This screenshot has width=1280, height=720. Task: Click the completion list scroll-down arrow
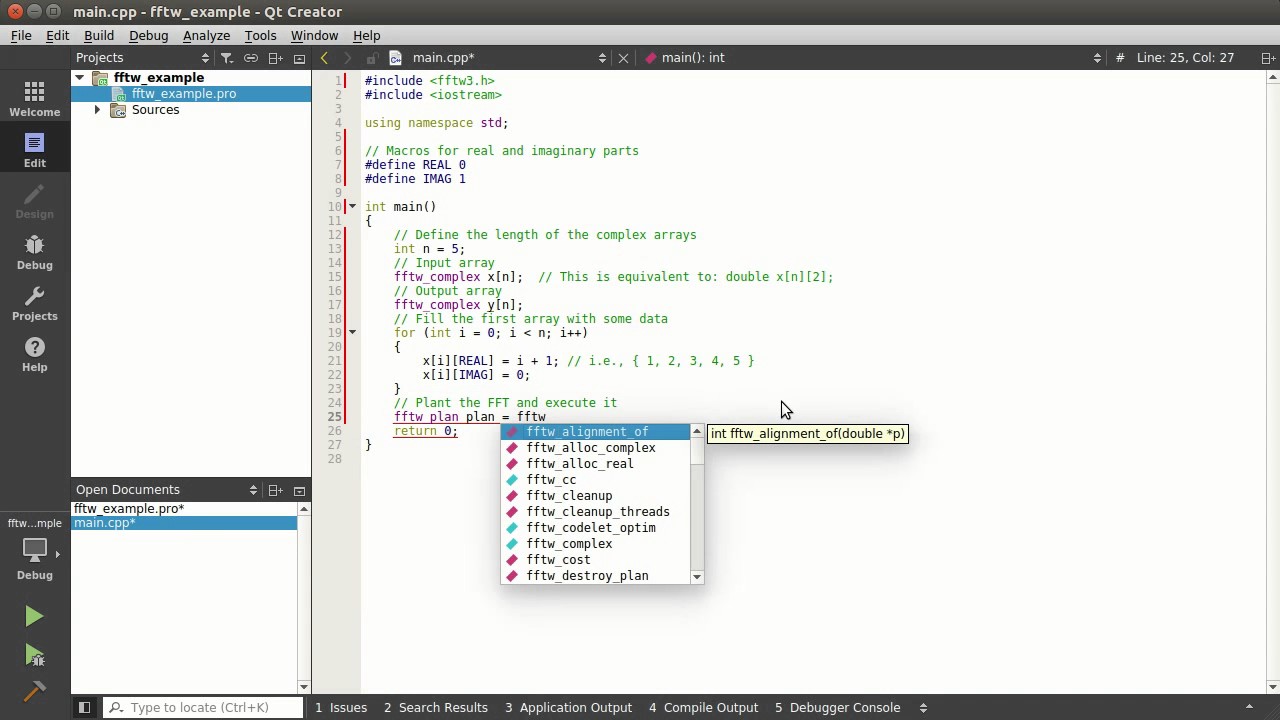tap(697, 577)
